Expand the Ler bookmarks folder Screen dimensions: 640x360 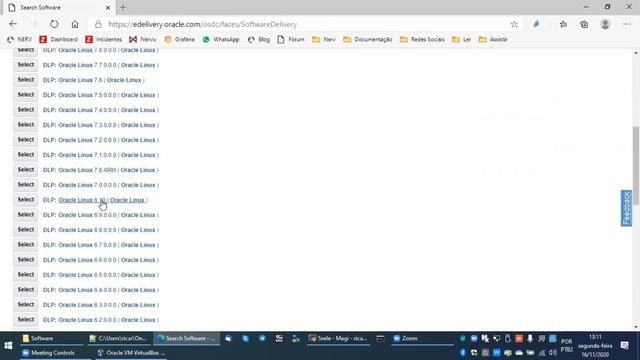coord(462,40)
